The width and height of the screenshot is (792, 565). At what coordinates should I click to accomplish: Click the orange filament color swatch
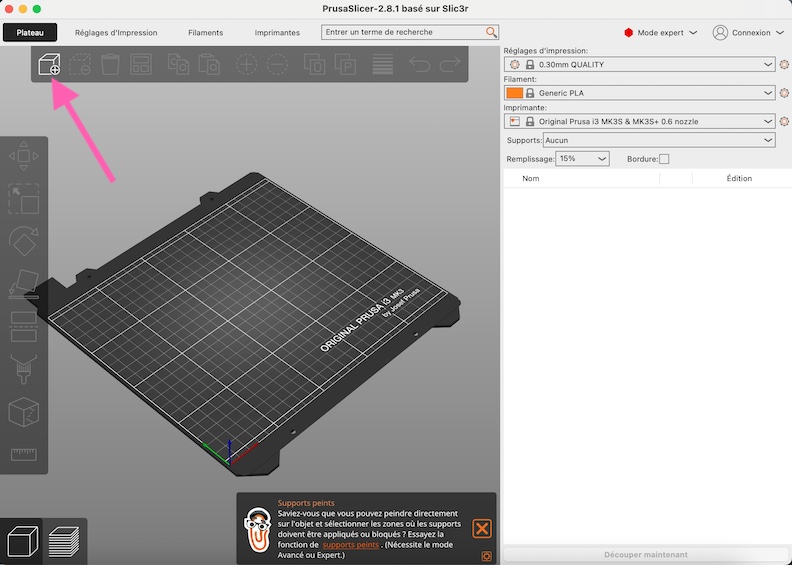tap(514, 93)
